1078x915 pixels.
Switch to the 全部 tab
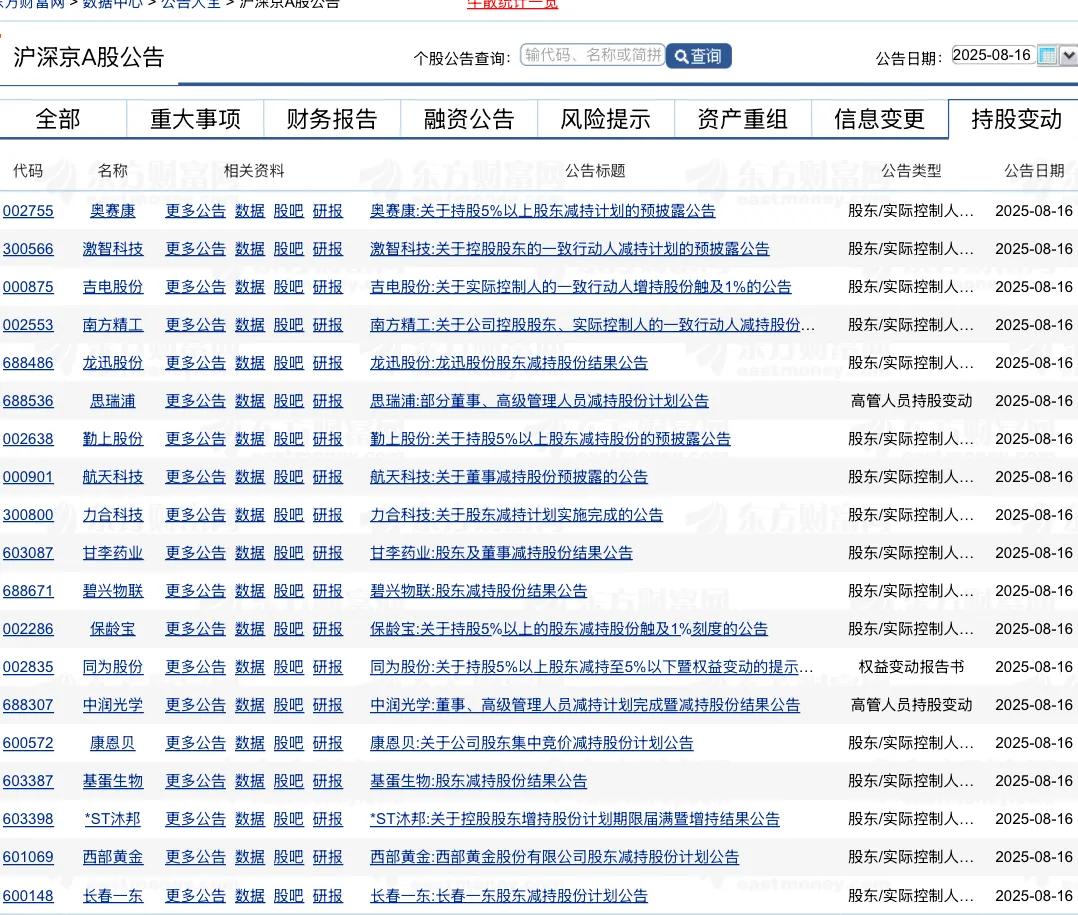click(x=58, y=119)
